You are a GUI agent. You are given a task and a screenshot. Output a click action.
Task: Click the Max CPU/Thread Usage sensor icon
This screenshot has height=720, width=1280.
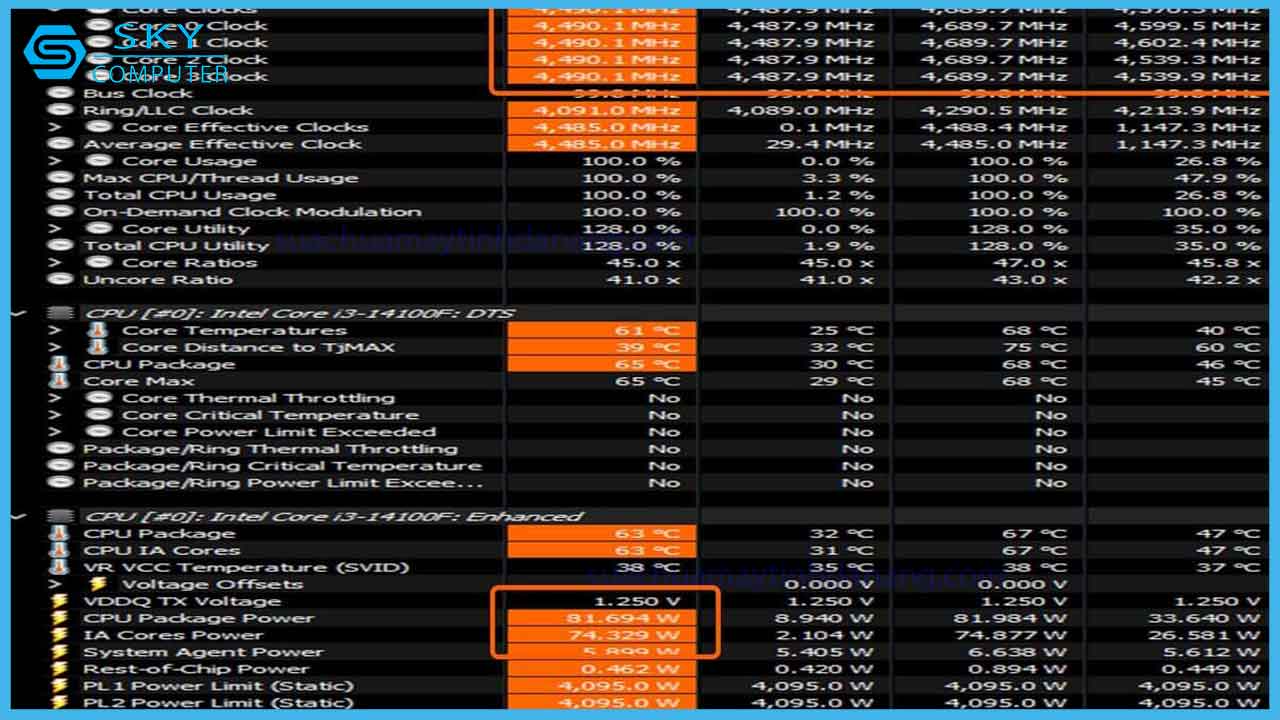coord(60,177)
